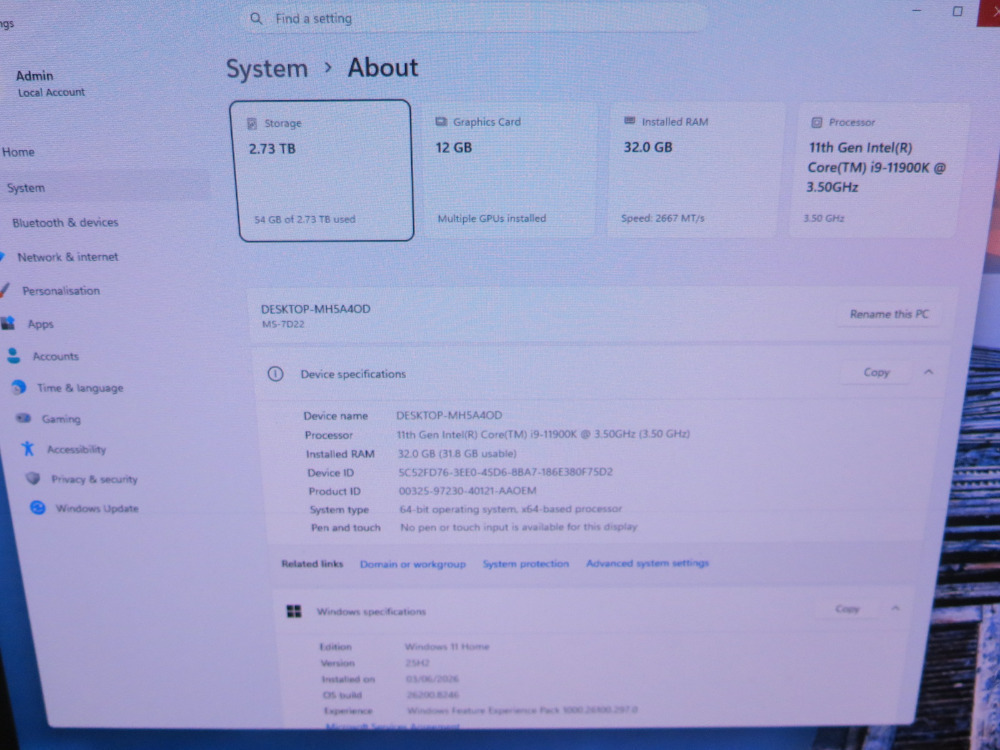Click the Device ID value 5C52FD76-3EE0
Viewport: 1000px width, 750px height.
click(505, 472)
